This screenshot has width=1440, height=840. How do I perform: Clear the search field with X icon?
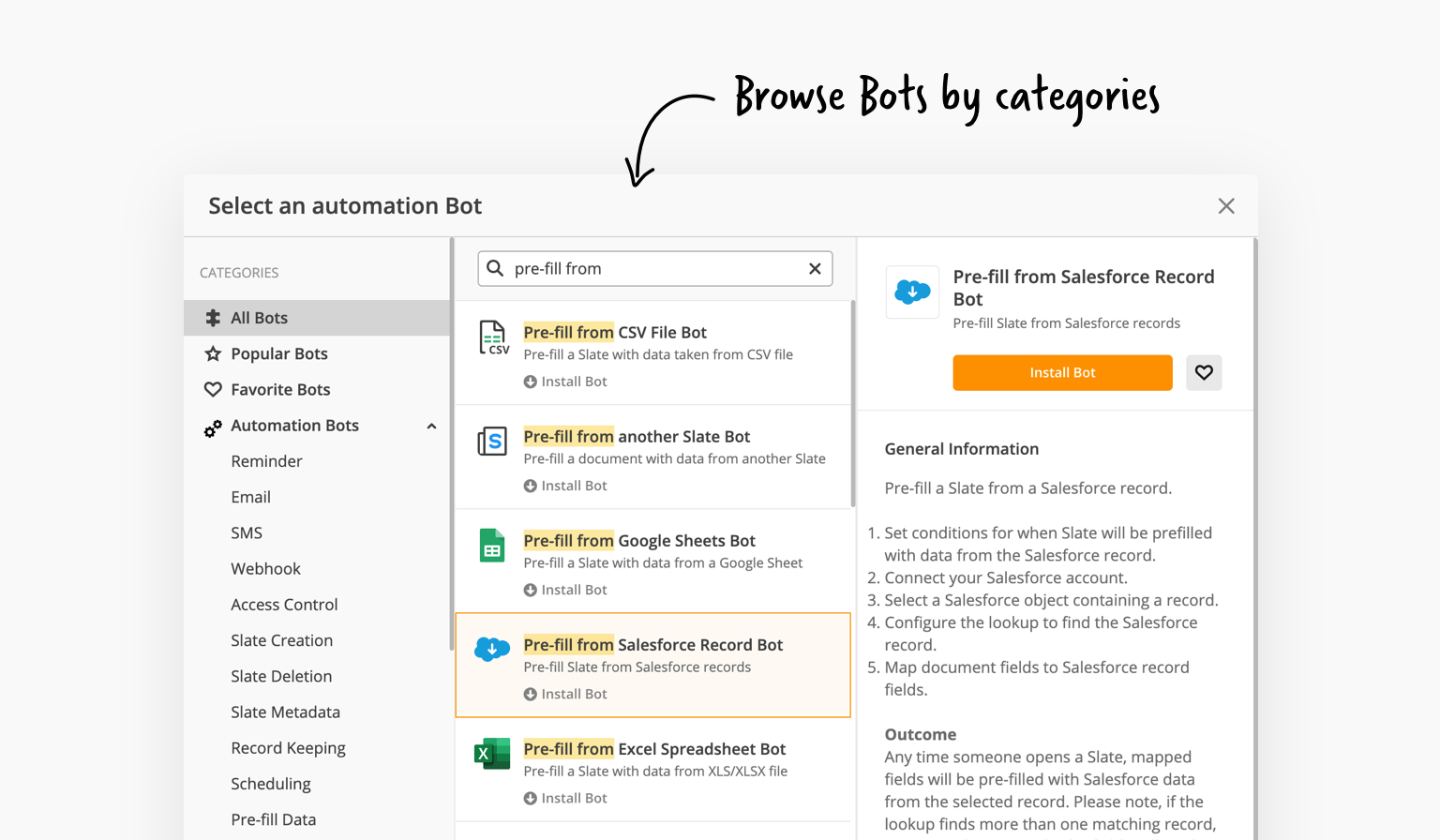pos(815,269)
